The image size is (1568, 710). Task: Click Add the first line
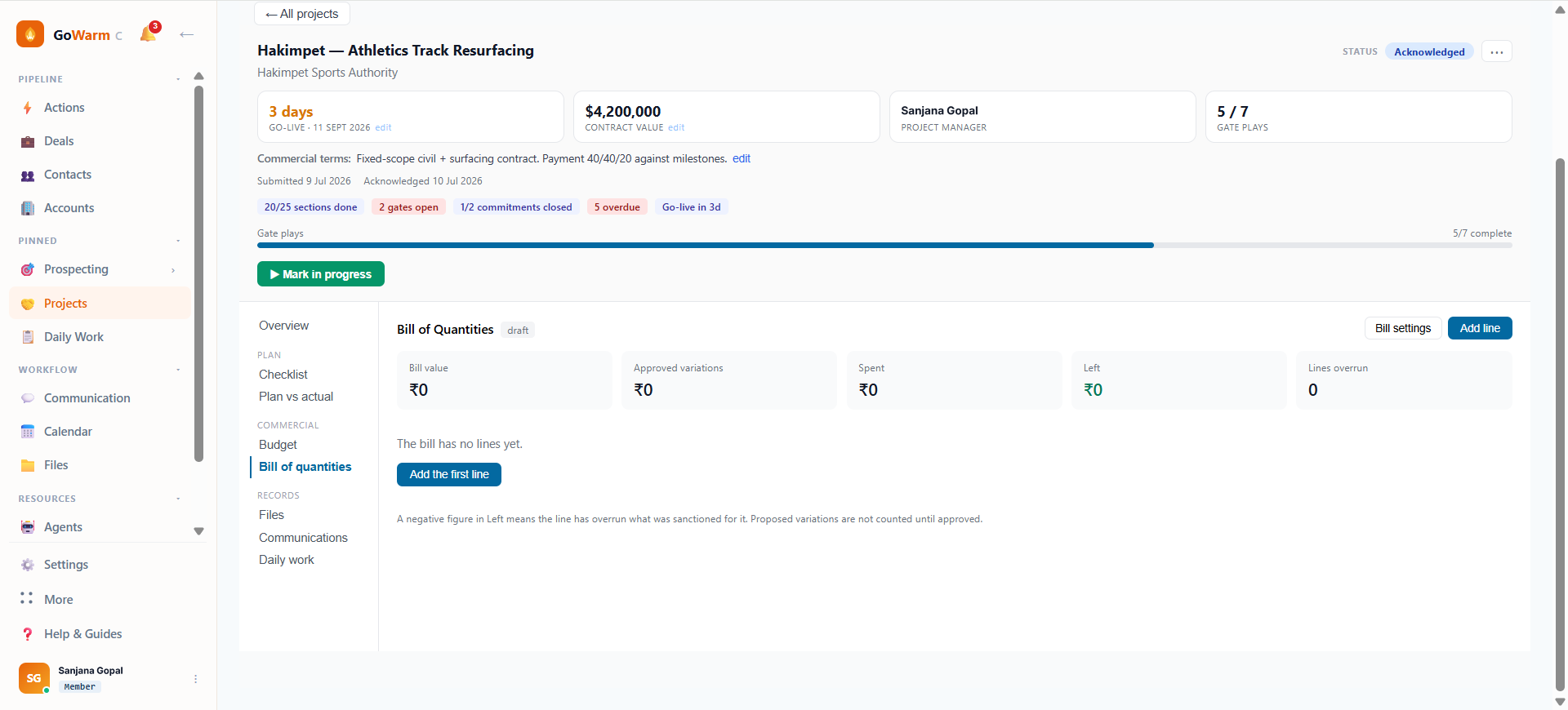[x=449, y=474]
